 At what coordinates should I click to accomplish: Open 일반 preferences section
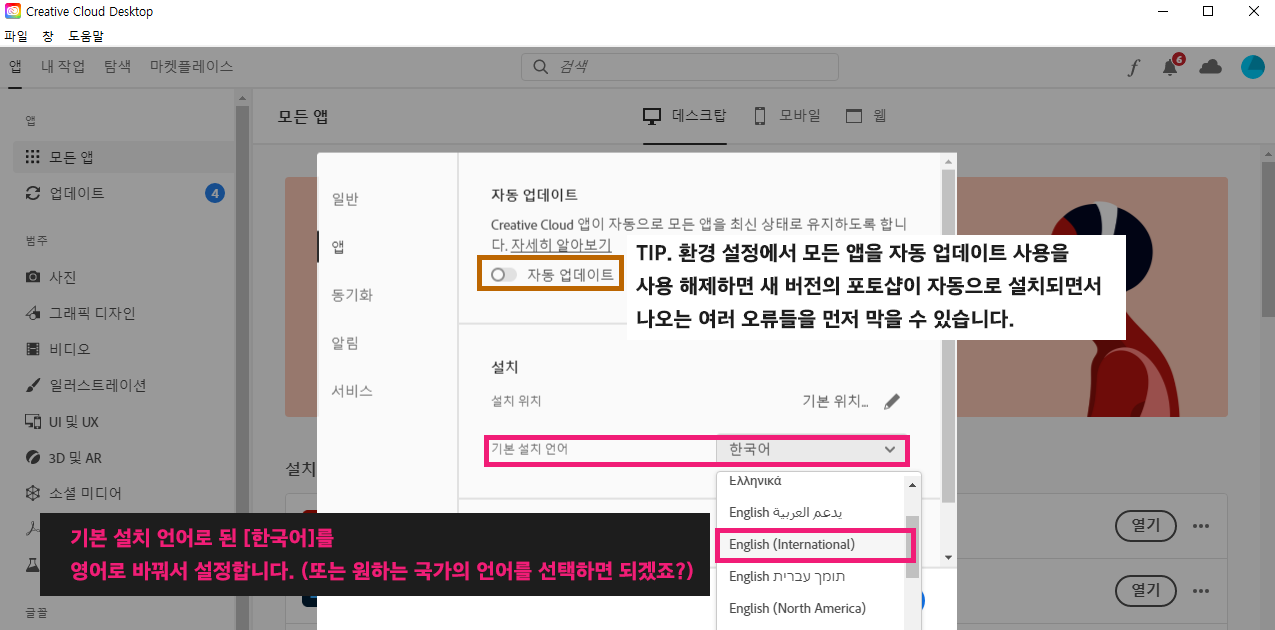click(x=345, y=199)
